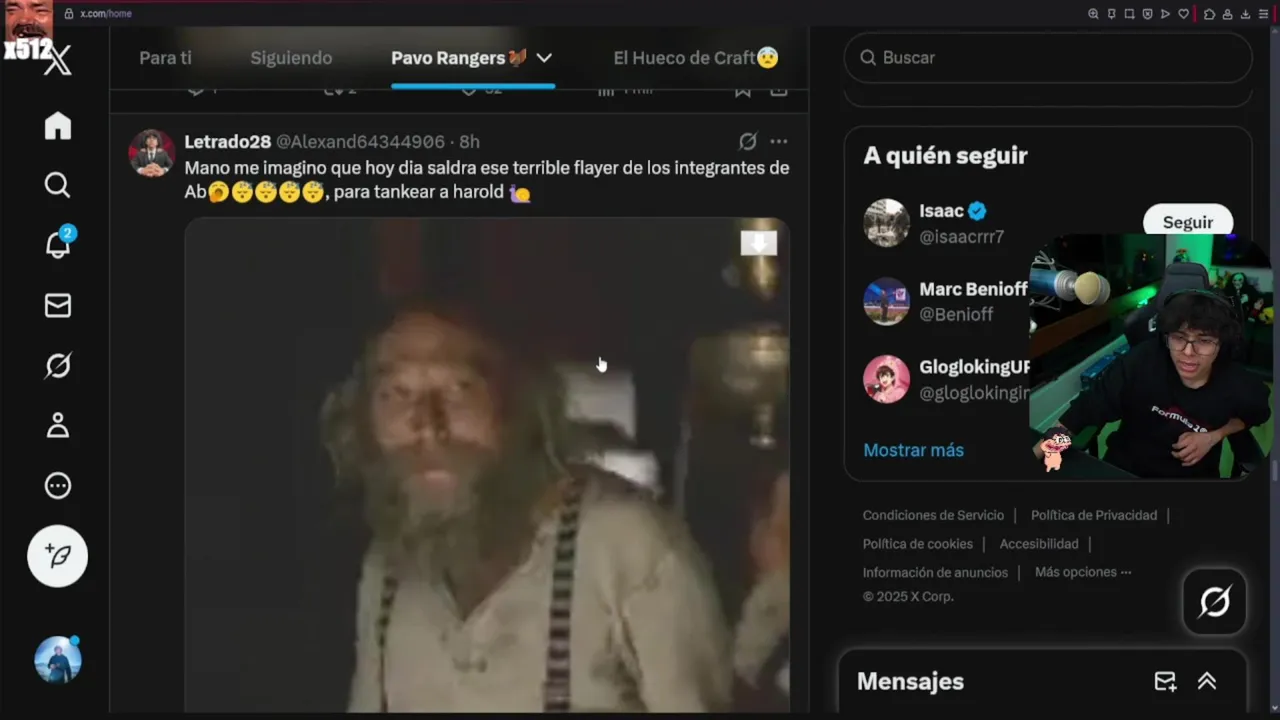This screenshot has height=720, width=1280.
Task: Go to Home in the sidebar
Action: (x=58, y=125)
